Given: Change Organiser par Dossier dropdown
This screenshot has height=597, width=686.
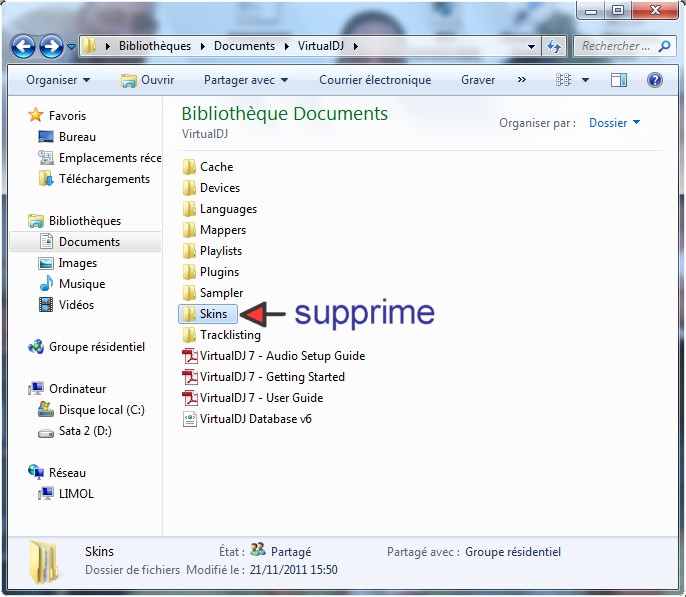Looking at the screenshot, I should coord(614,123).
